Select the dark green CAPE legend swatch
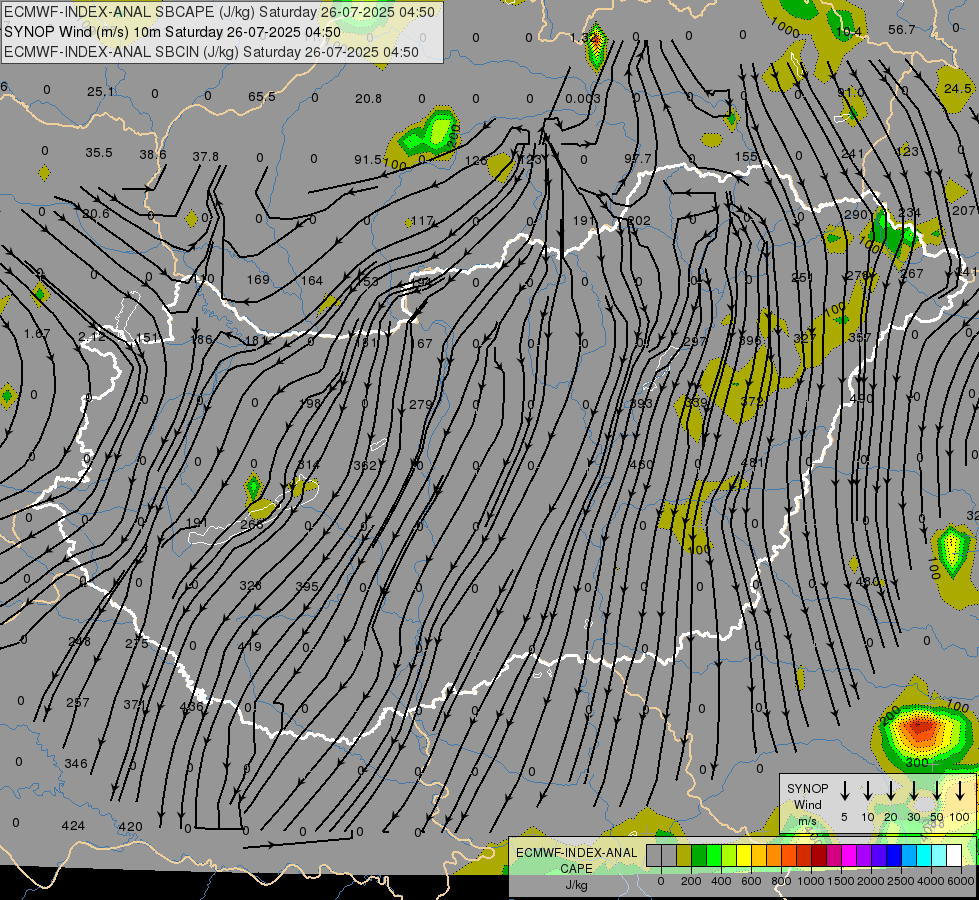This screenshot has height=900, width=979. 699,855
